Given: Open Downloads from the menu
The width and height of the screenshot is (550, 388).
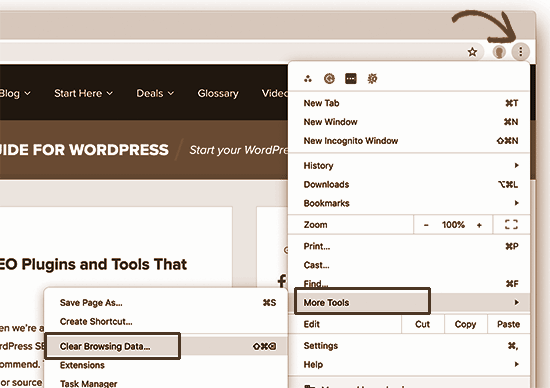Looking at the screenshot, I should [409, 185].
